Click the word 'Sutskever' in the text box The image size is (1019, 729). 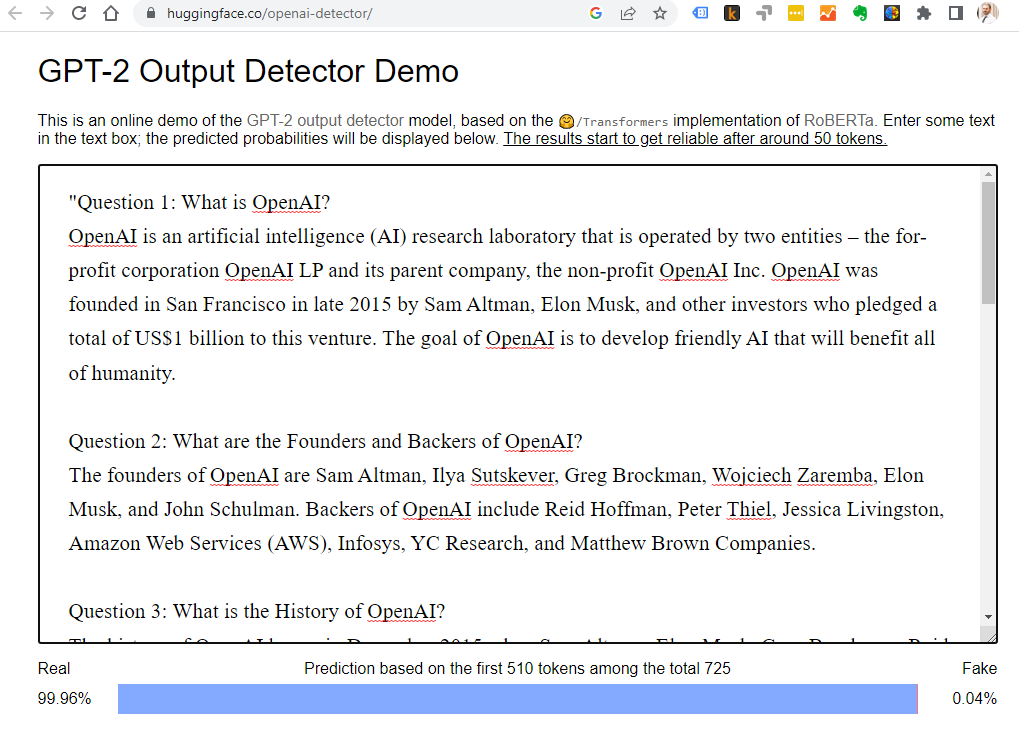(513, 476)
